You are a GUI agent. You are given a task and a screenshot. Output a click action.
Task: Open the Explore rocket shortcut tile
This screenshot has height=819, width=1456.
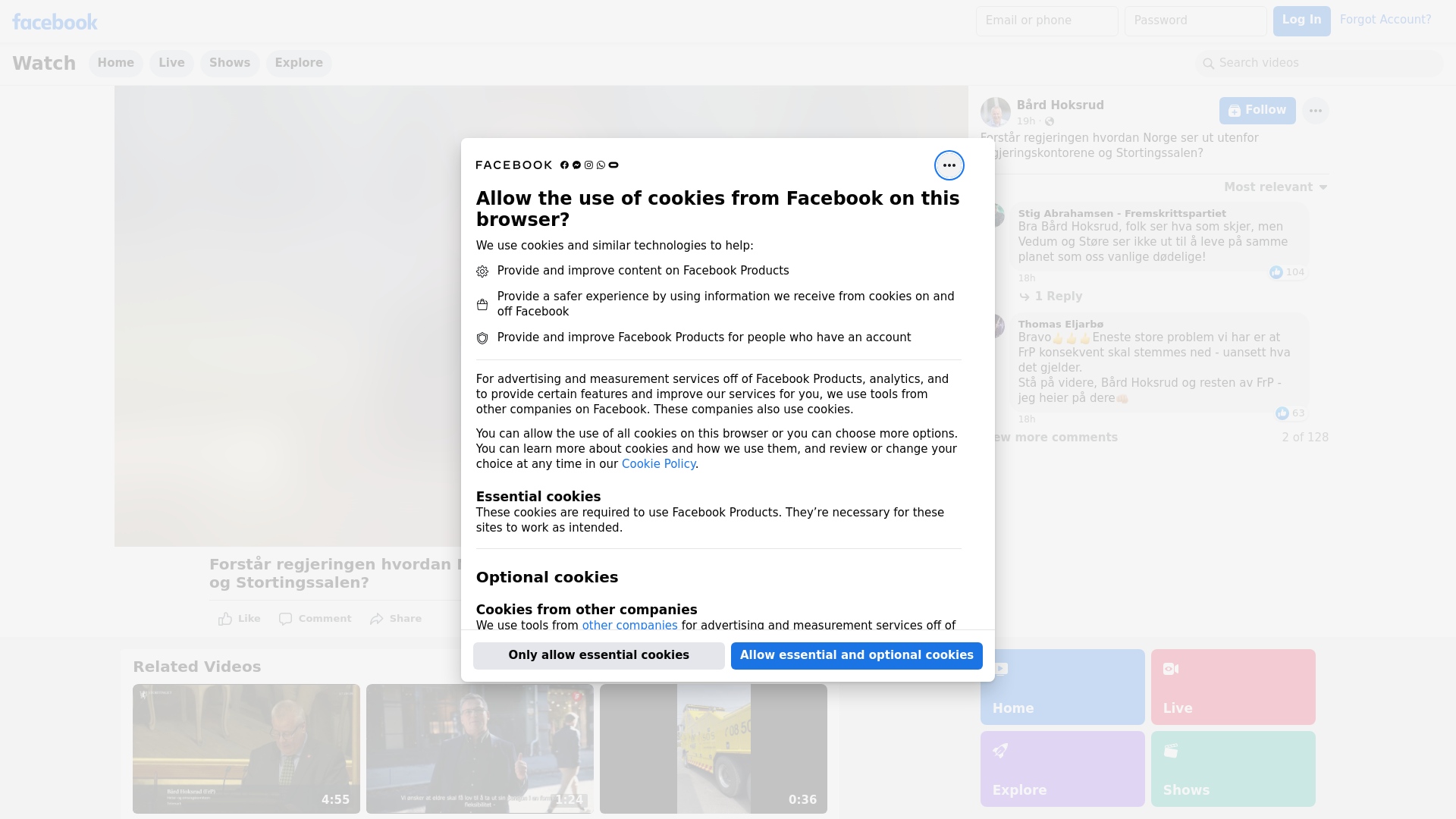click(1062, 768)
